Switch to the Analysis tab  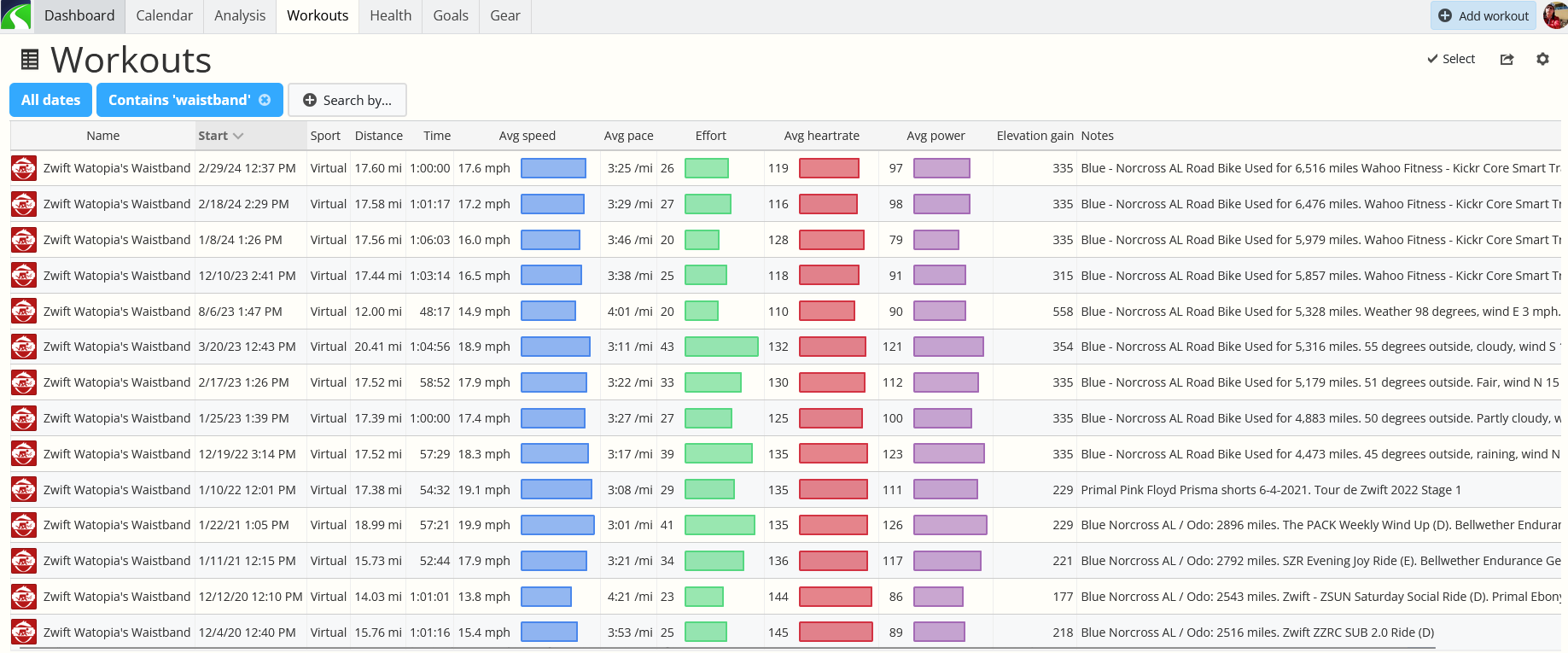coord(240,15)
